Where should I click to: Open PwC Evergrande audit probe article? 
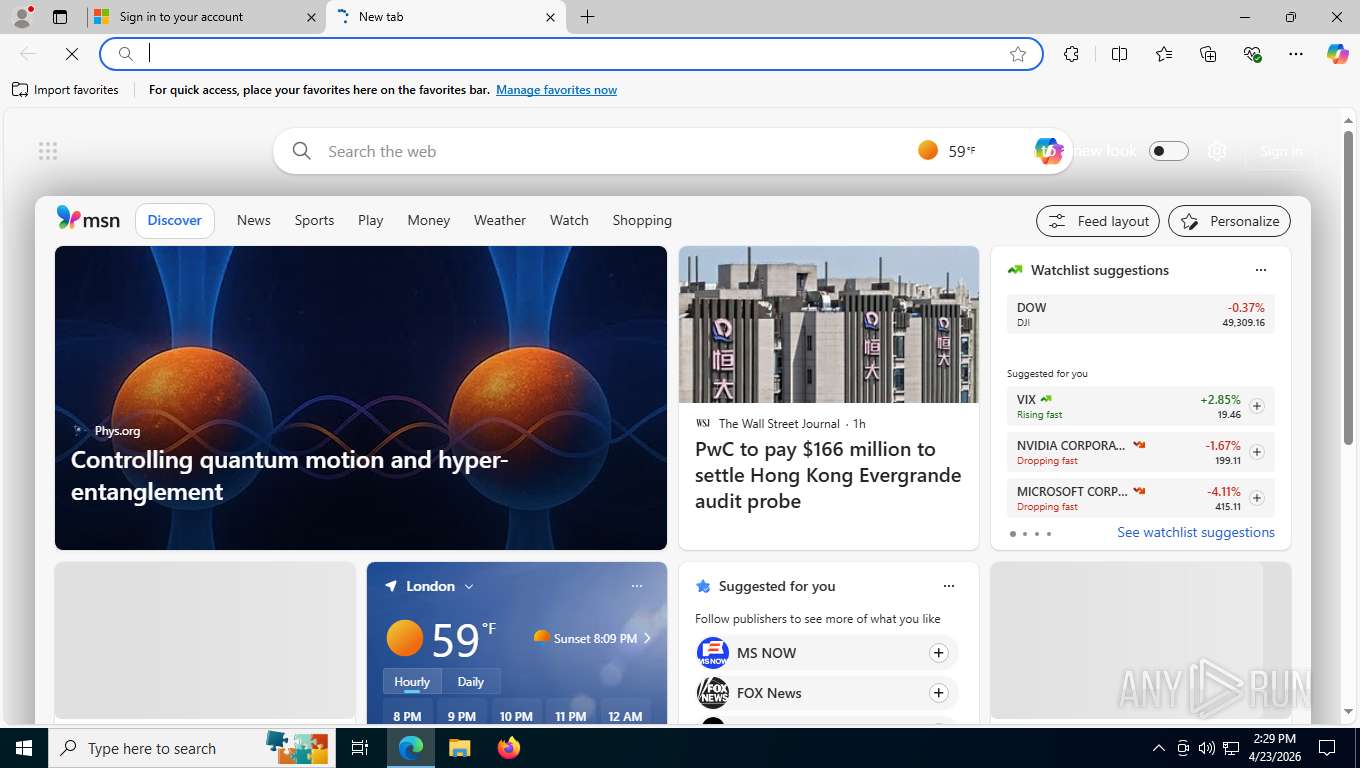coord(828,475)
